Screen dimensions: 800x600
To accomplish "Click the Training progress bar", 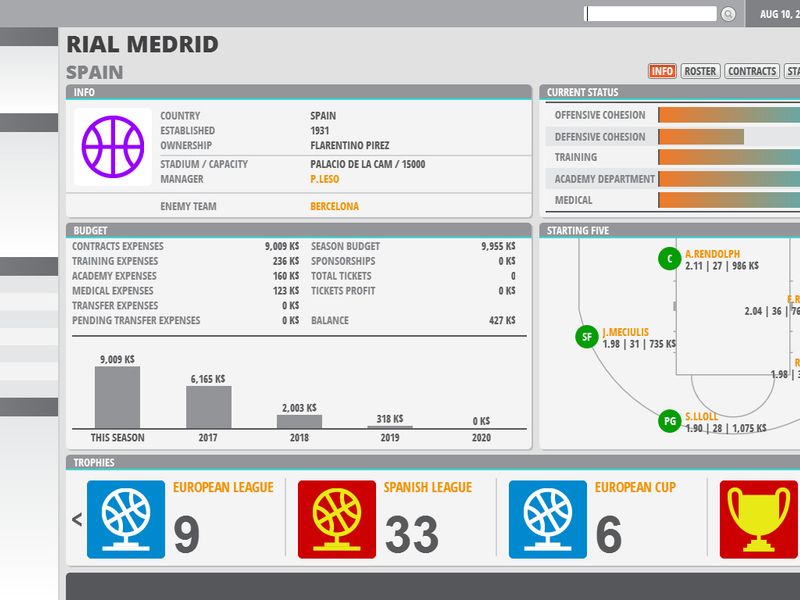I will [x=729, y=157].
